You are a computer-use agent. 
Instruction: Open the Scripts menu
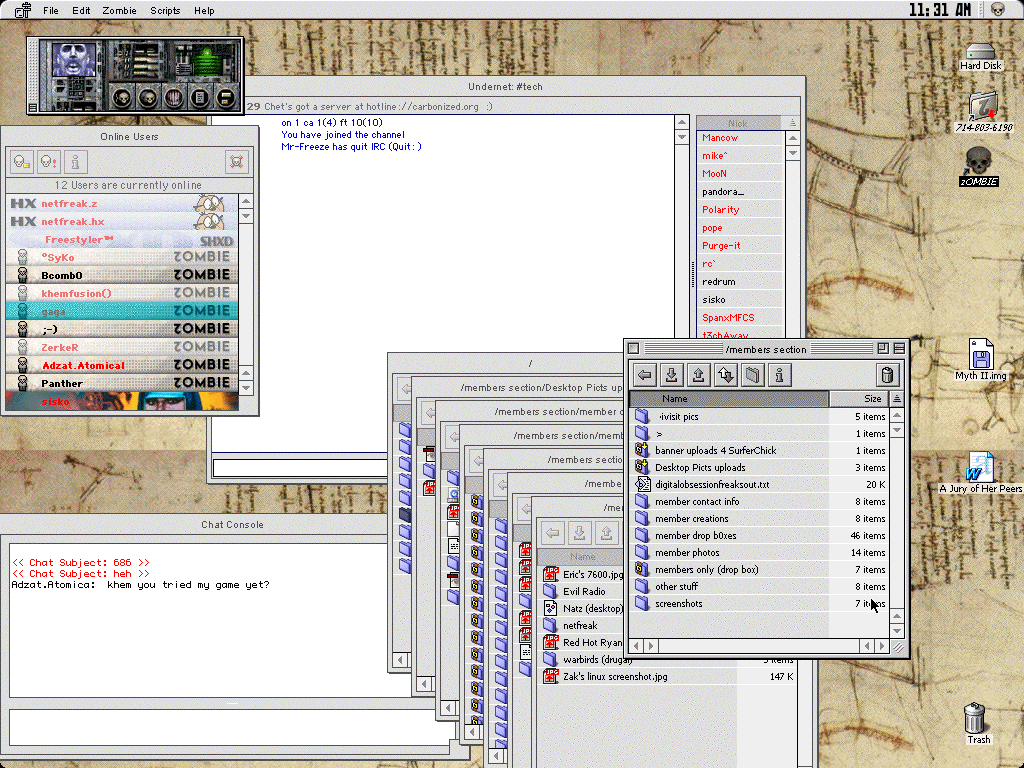click(165, 10)
